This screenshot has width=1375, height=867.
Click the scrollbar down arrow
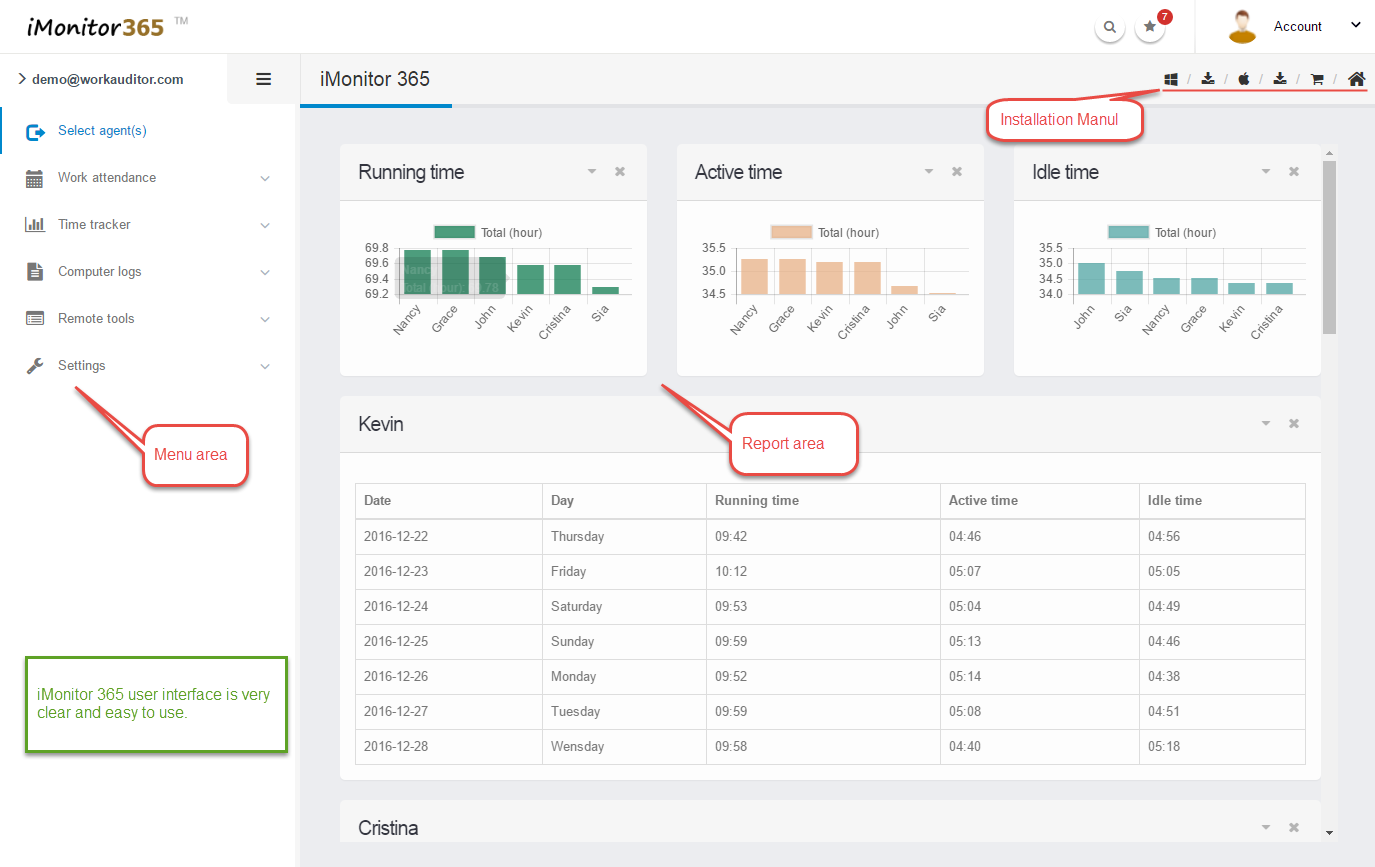point(1329,832)
